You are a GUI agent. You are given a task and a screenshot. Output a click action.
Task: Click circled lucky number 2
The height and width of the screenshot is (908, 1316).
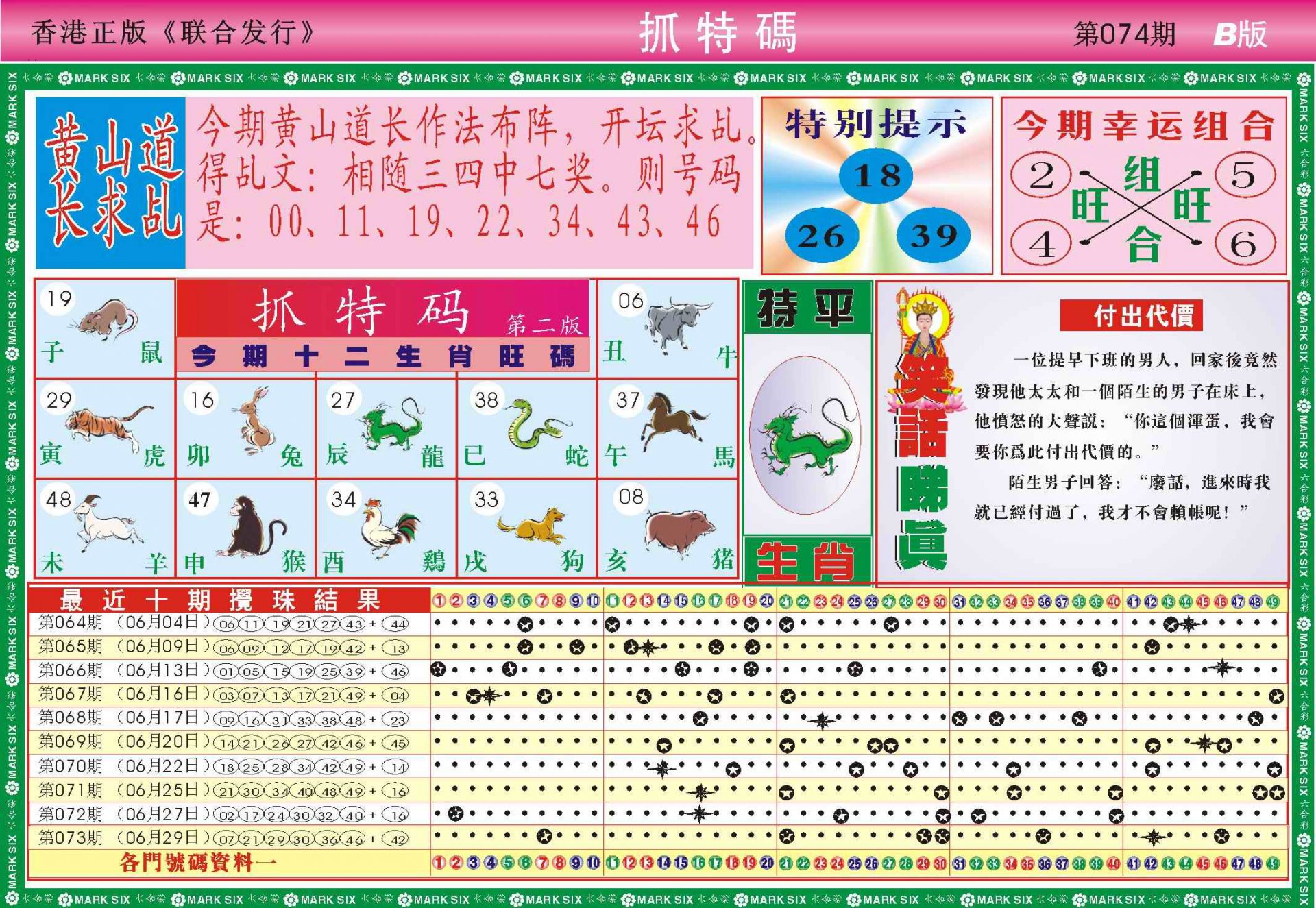[1041, 175]
